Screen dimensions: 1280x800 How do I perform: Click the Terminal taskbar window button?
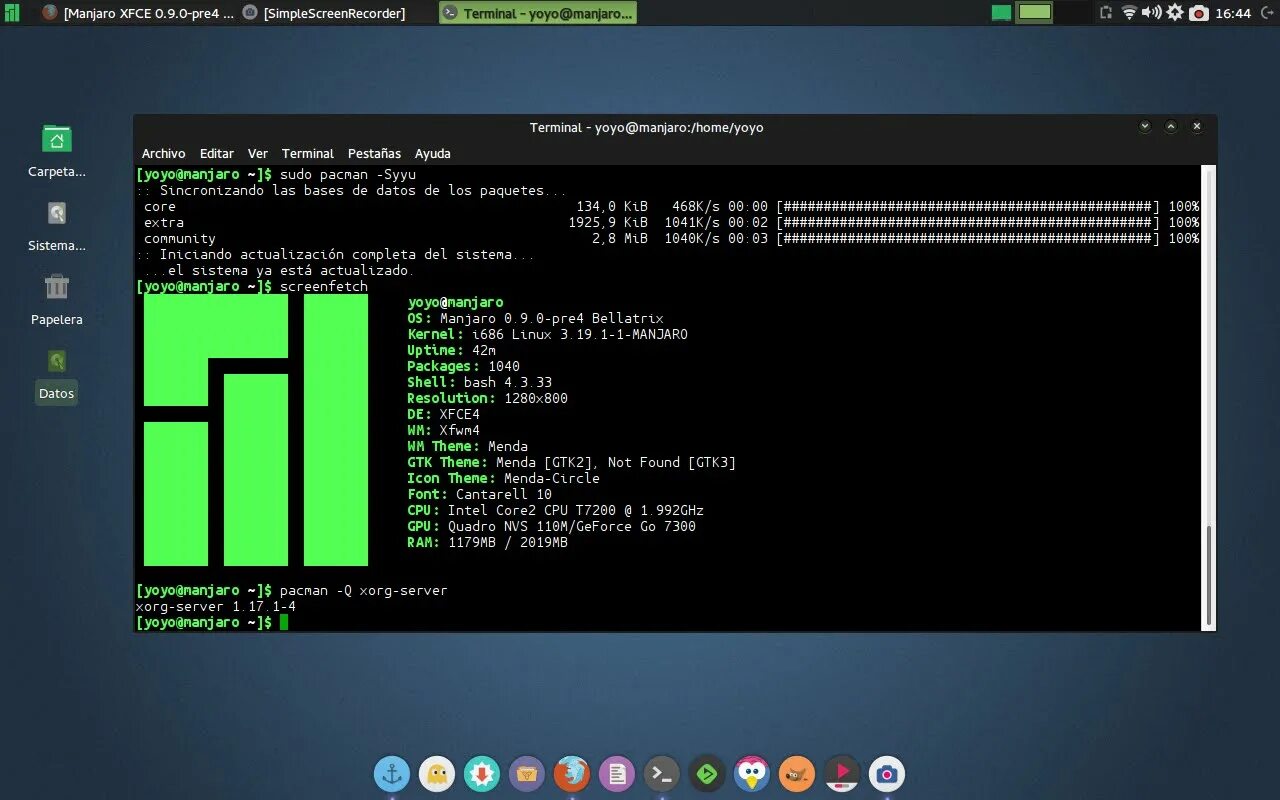tap(538, 13)
